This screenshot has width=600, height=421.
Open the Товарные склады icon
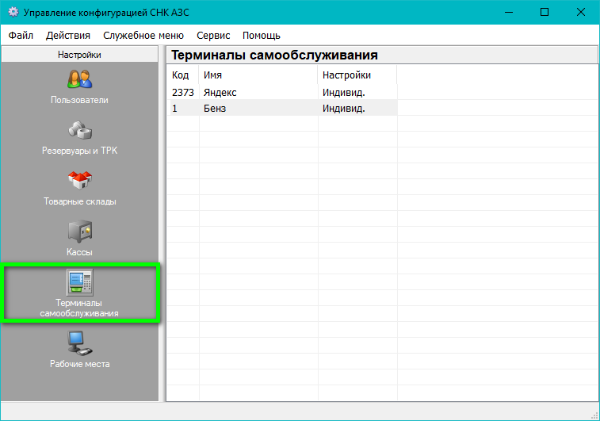tap(79, 181)
